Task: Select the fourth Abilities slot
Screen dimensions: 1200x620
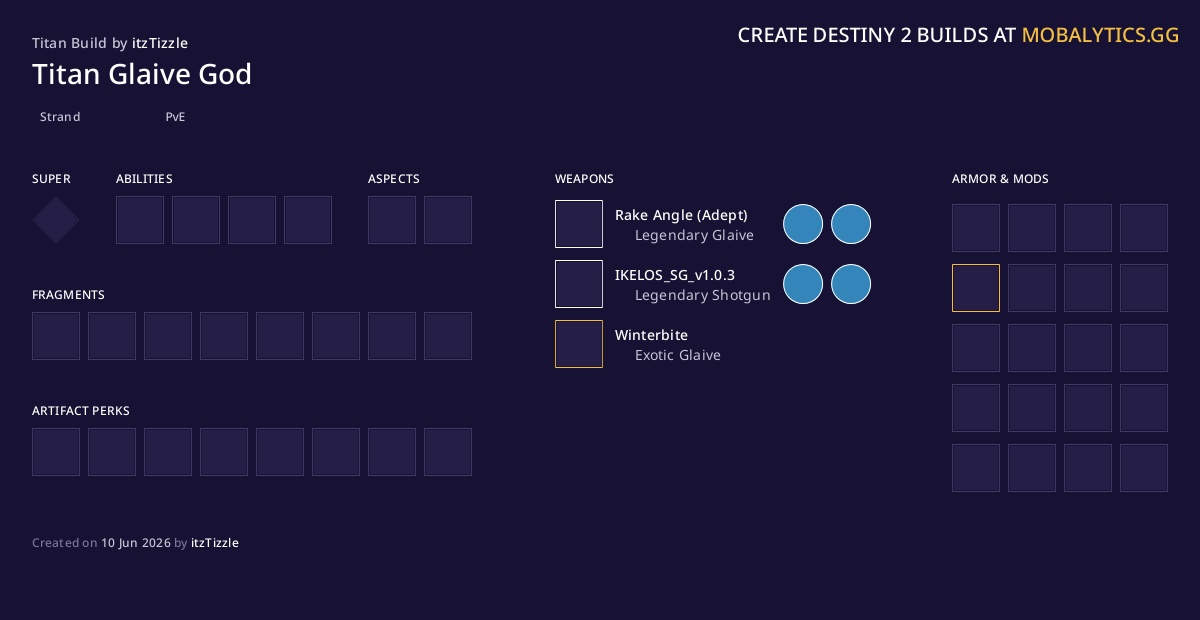Action: pos(308,220)
